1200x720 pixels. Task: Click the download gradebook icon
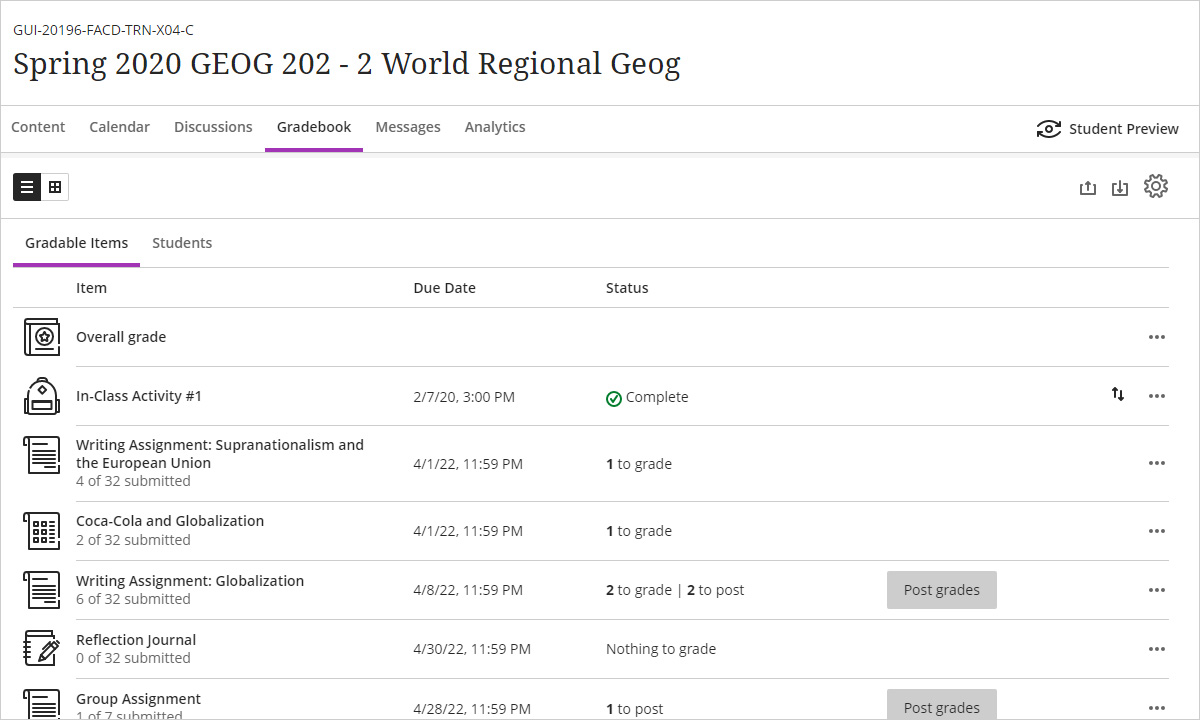tap(1120, 188)
